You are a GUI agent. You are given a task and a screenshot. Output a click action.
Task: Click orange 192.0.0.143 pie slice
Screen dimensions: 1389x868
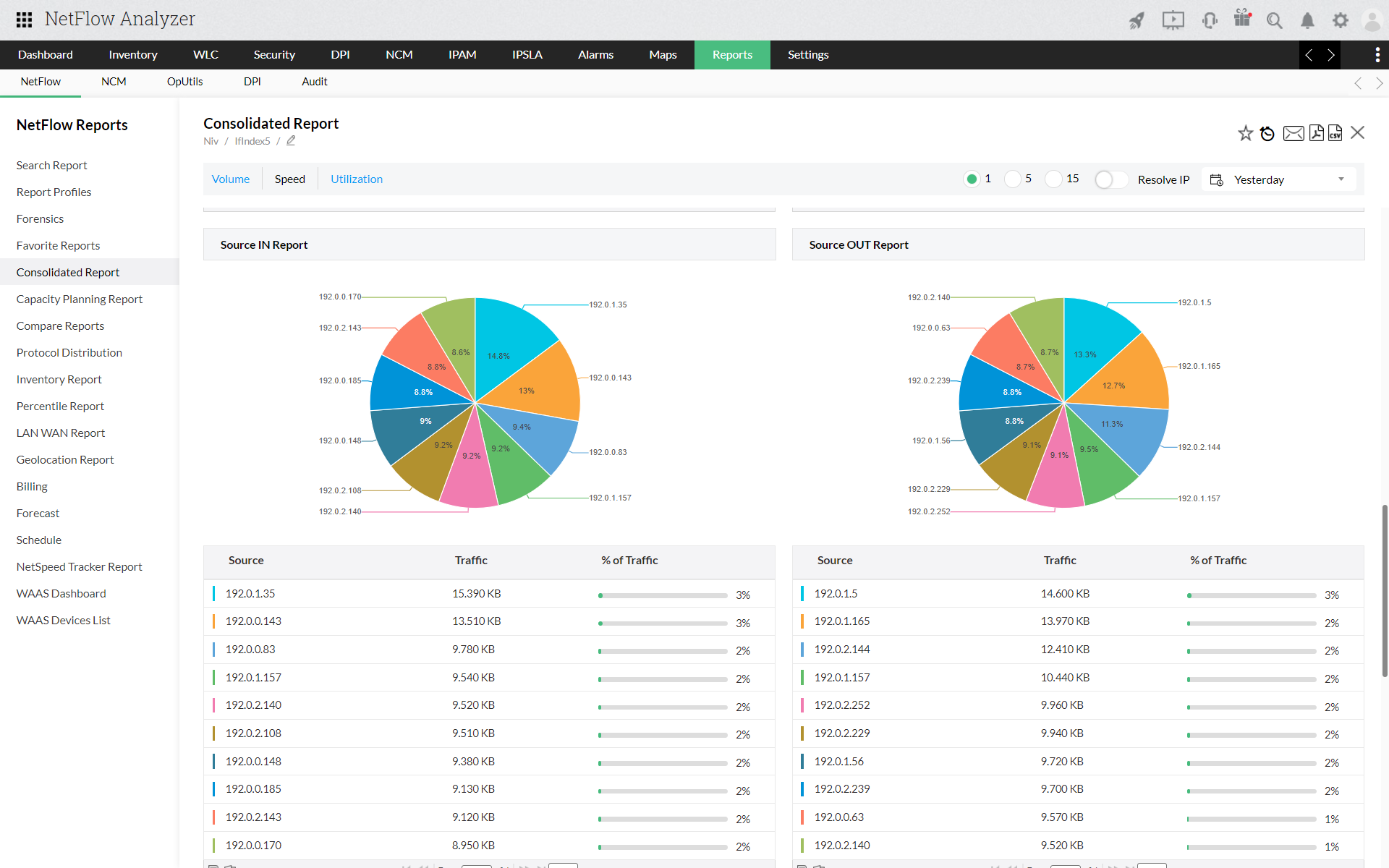(539, 383)
